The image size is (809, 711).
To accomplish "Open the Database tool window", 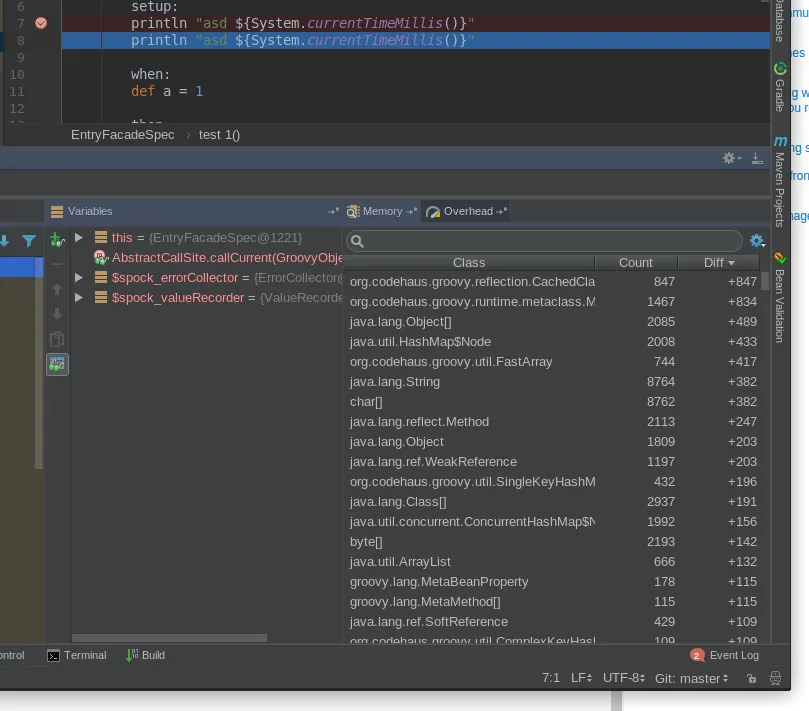I will (x=780, y=21).
